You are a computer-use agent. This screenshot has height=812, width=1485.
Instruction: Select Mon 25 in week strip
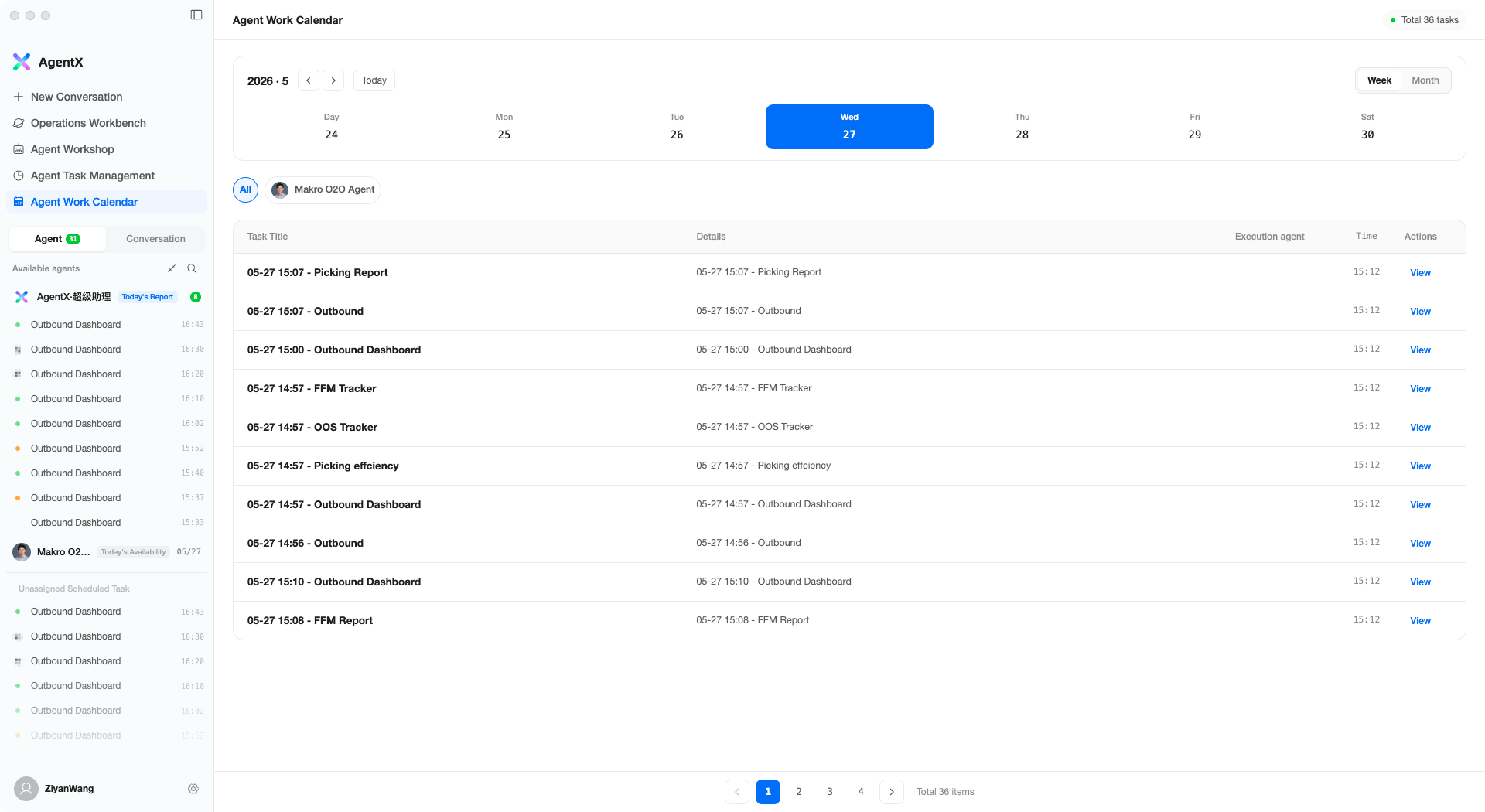pyautogui.click(x=504, y=127)
